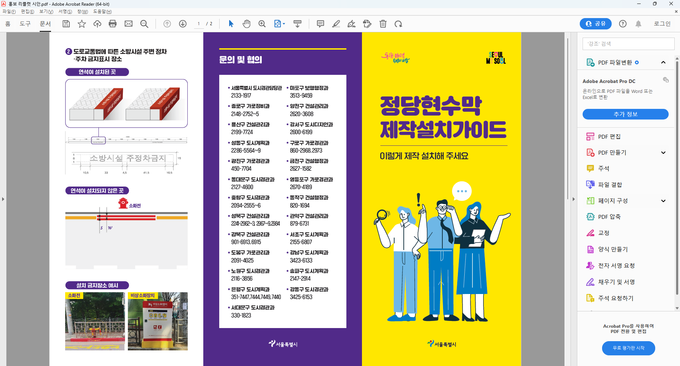Click the email envelope icon
The height and width of the screenshot is (366, 680).
click(128, 24)
